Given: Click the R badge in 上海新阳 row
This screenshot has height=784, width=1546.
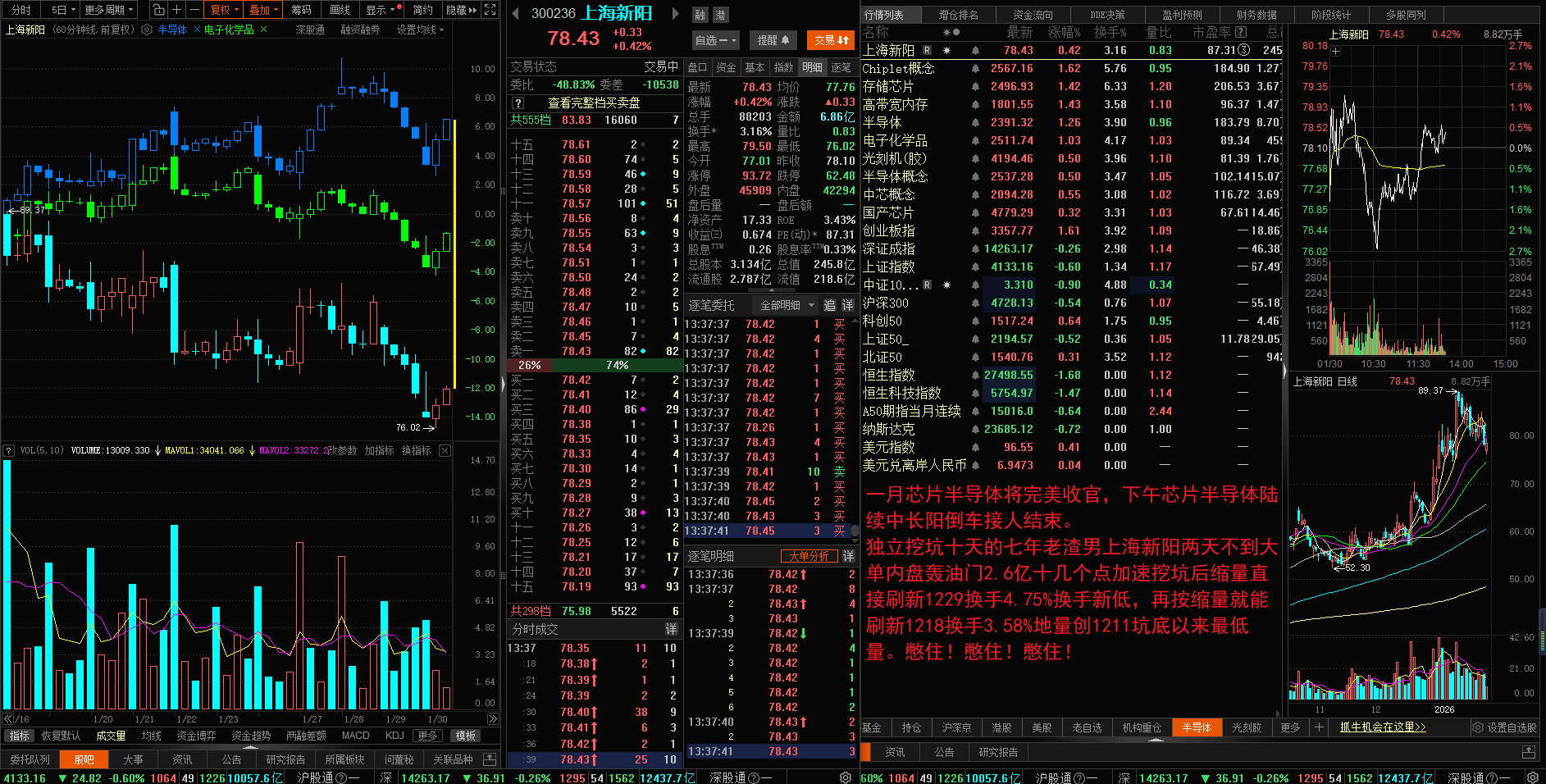Looking at the screenshot, I should tap(927, 50).
